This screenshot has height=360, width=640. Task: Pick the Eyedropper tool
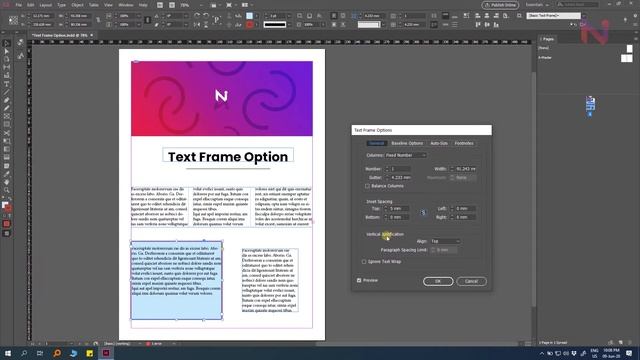(x=7, y=174)
